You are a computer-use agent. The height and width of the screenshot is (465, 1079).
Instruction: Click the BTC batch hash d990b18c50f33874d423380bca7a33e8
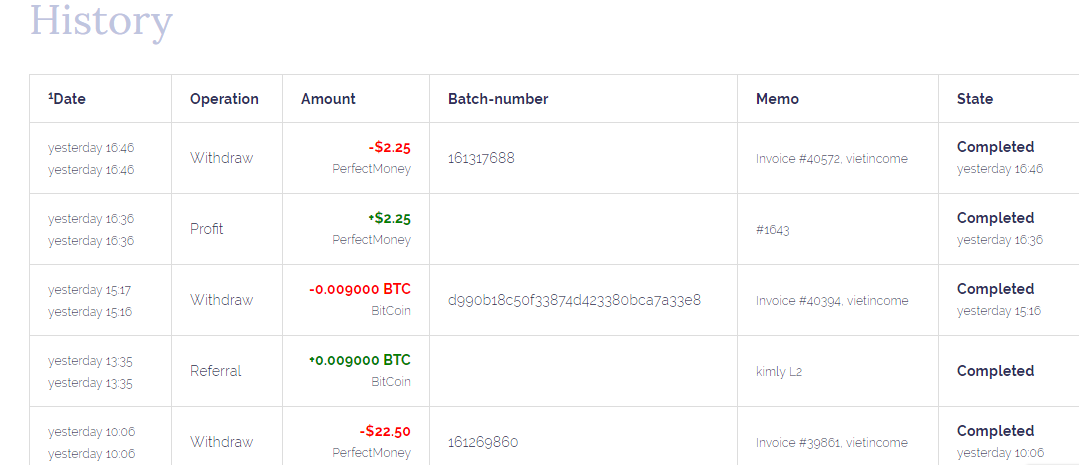(574, 300)
